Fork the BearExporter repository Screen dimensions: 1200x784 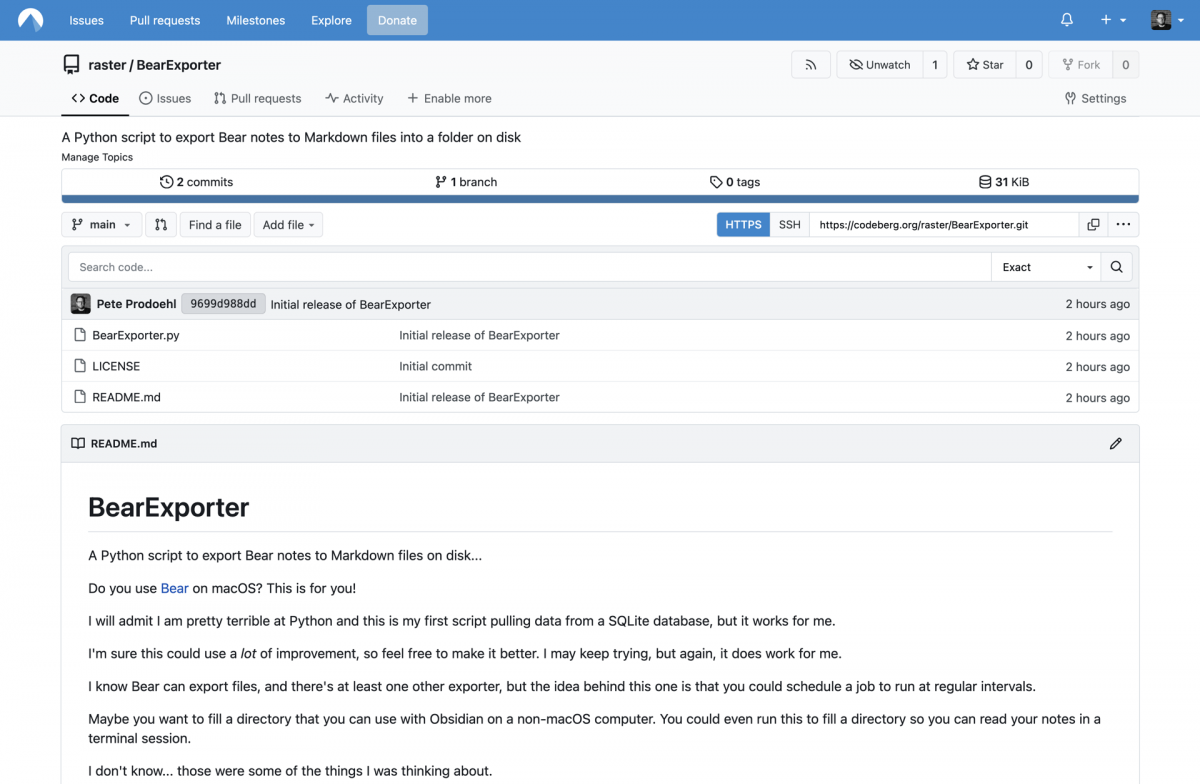pyautogui.click(x=1080, y=65)
